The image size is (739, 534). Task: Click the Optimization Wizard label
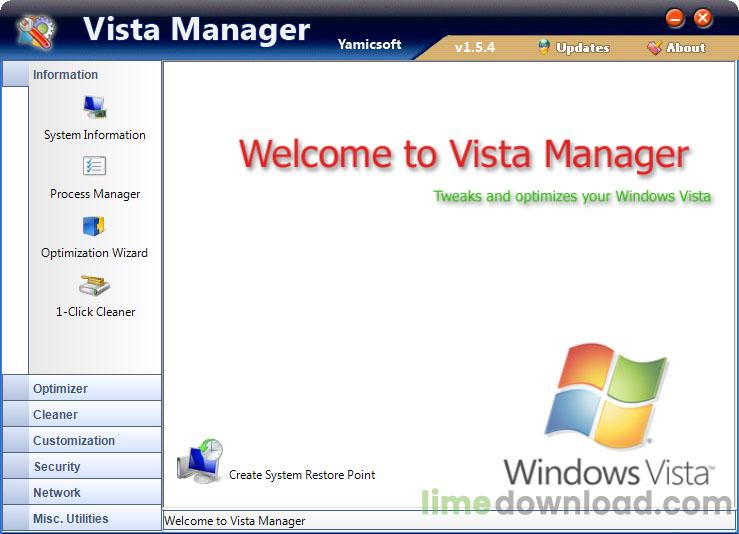[x=94, y=253]
